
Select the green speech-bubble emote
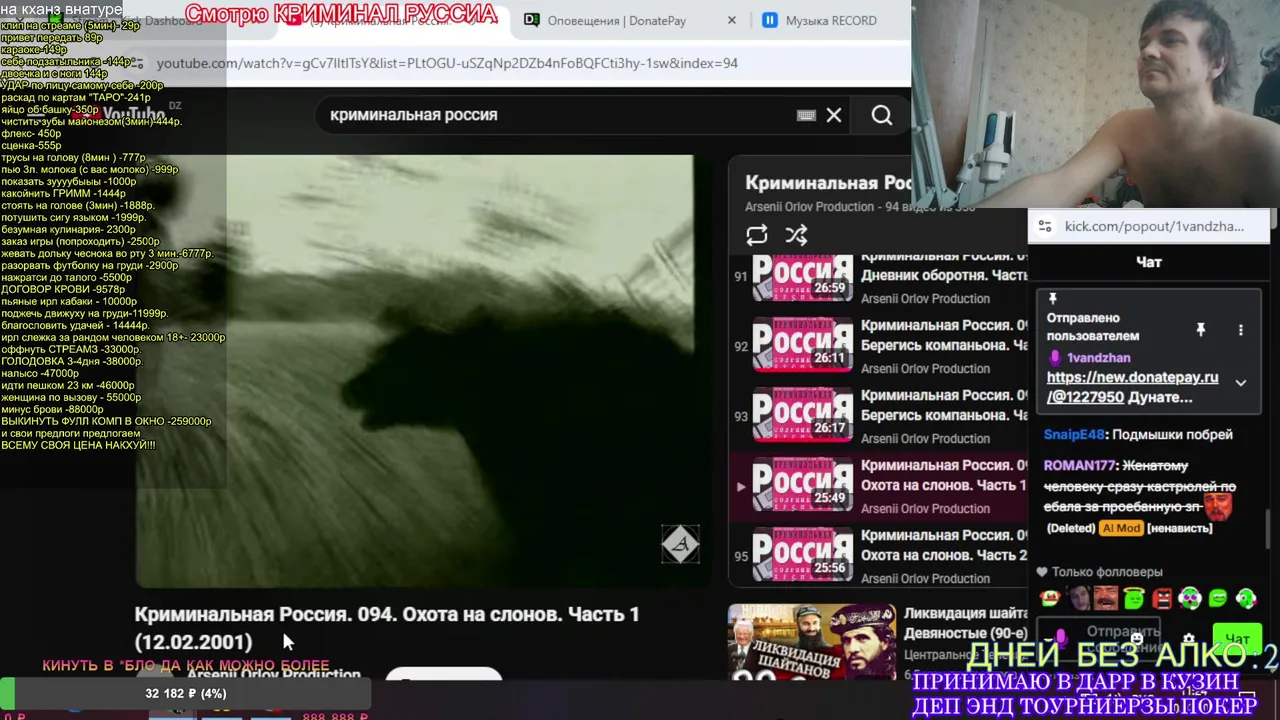[1218, 599]
